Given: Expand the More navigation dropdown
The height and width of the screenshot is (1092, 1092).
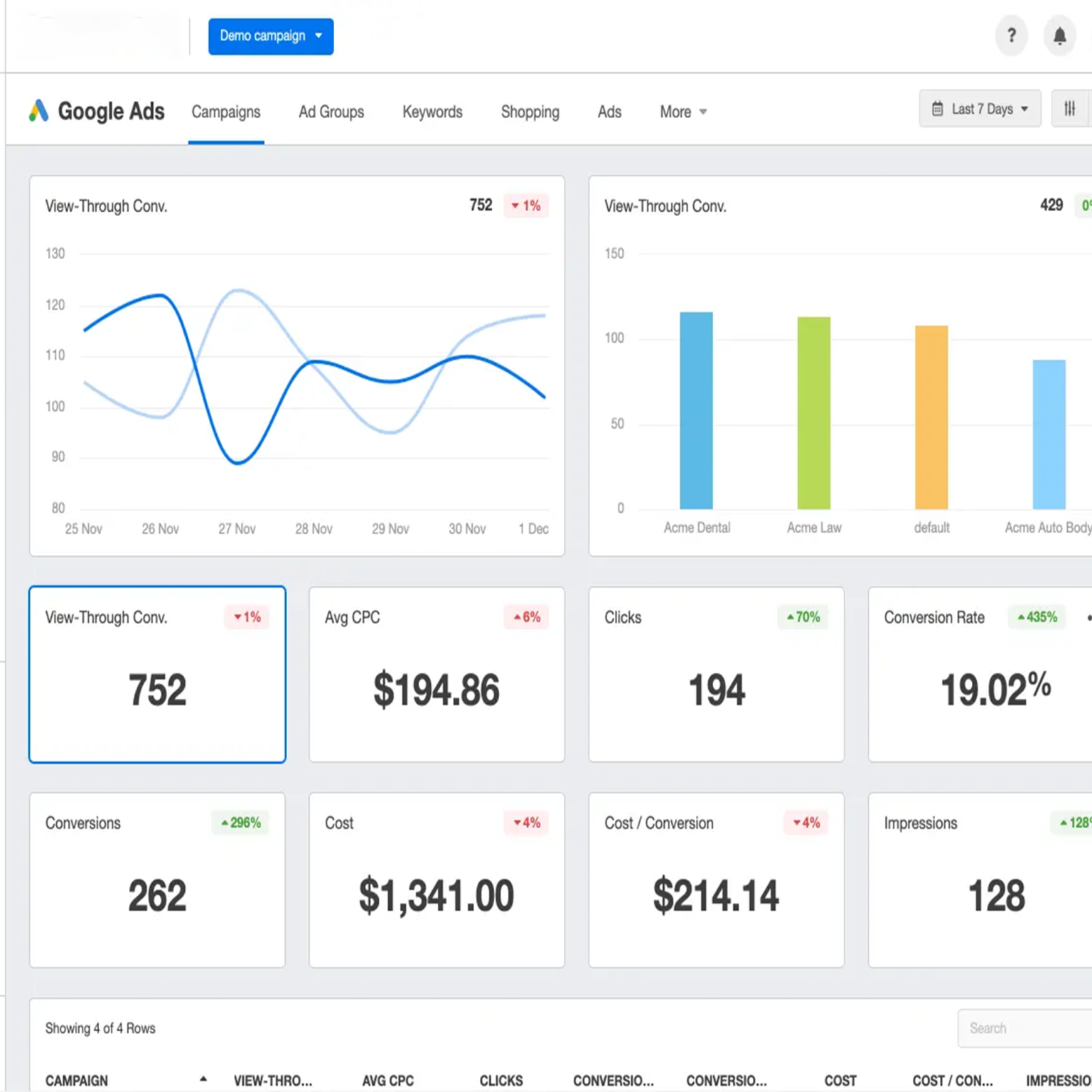Looking at the screenshot, I should [x=682, y=112].
